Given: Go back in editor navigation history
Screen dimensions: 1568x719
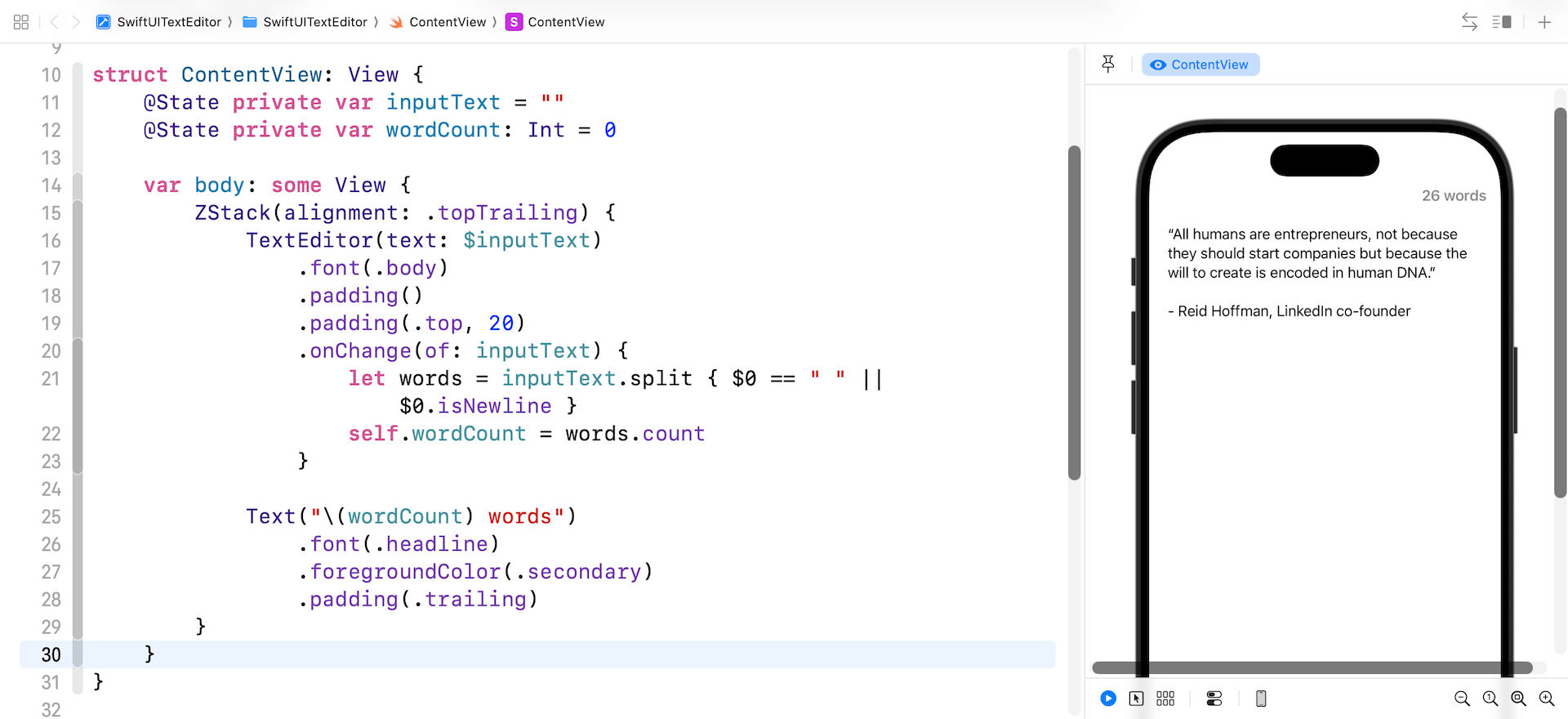Looking at the screenshot, I should click(x=54, y=22).
